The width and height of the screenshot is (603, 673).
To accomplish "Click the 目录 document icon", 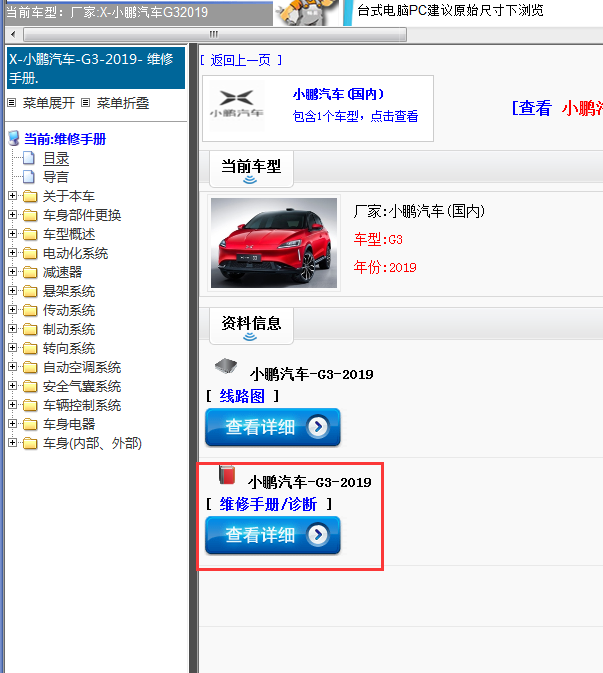I will coord(29,158).
